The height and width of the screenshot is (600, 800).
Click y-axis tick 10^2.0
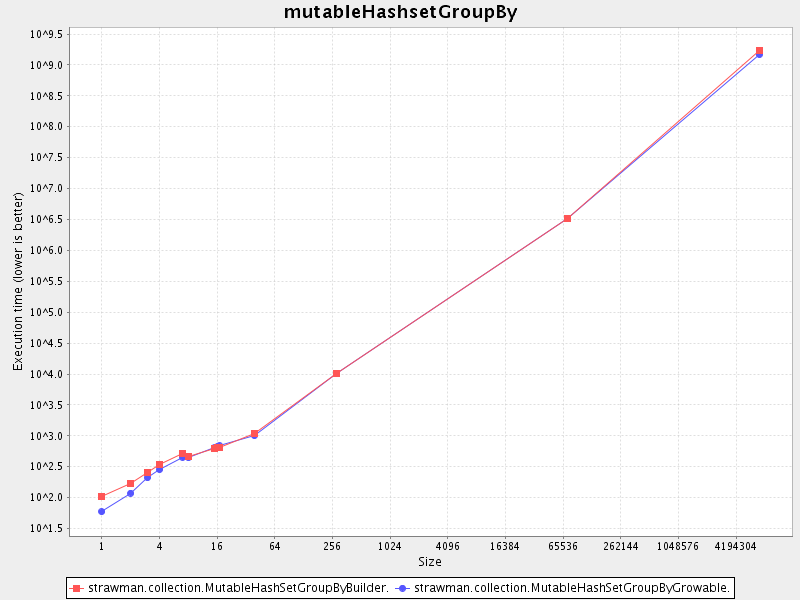(46, 497)
